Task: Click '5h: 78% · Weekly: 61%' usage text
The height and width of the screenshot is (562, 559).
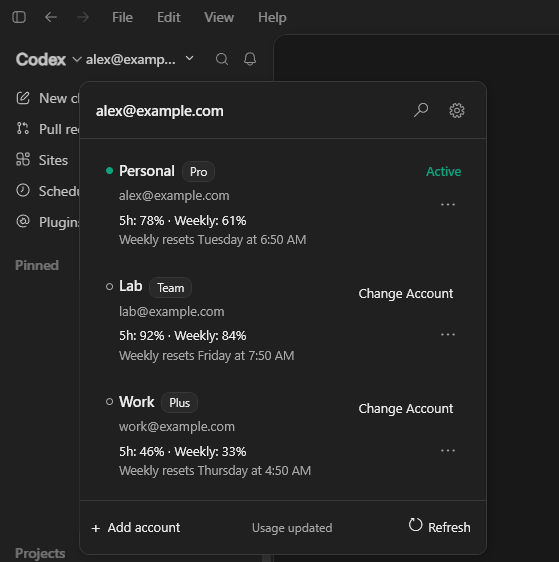Action: point(183,221)
